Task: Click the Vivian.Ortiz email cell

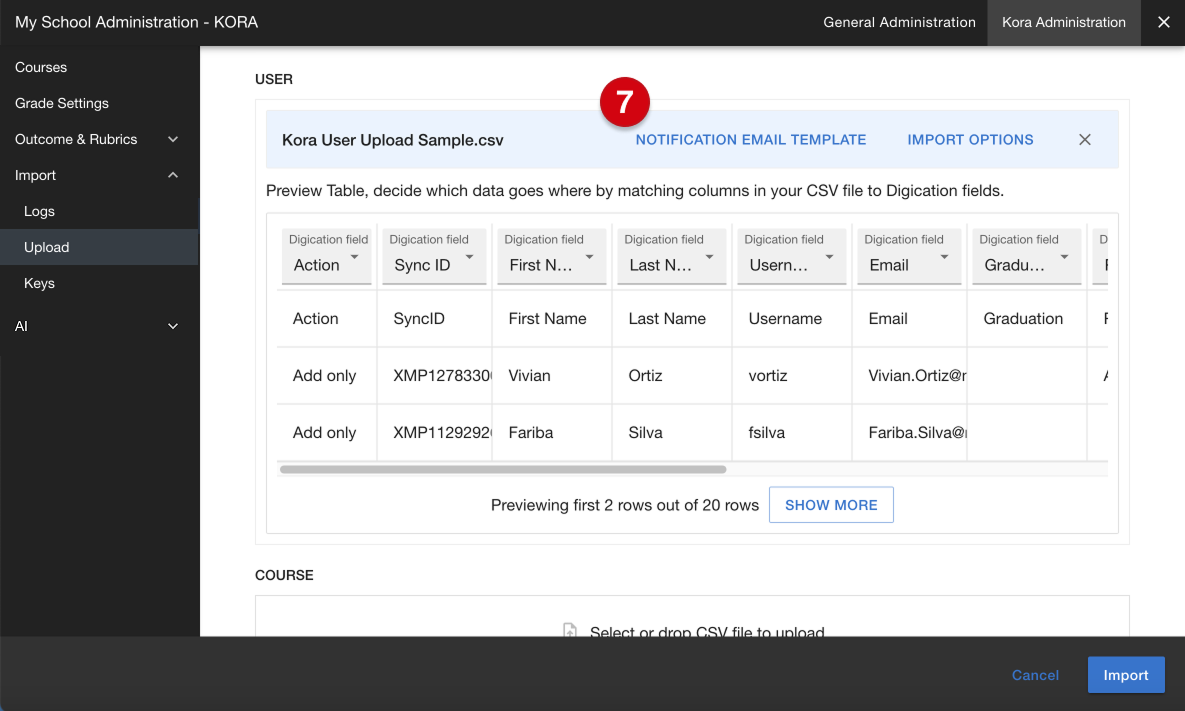Action: coord(910,376)
